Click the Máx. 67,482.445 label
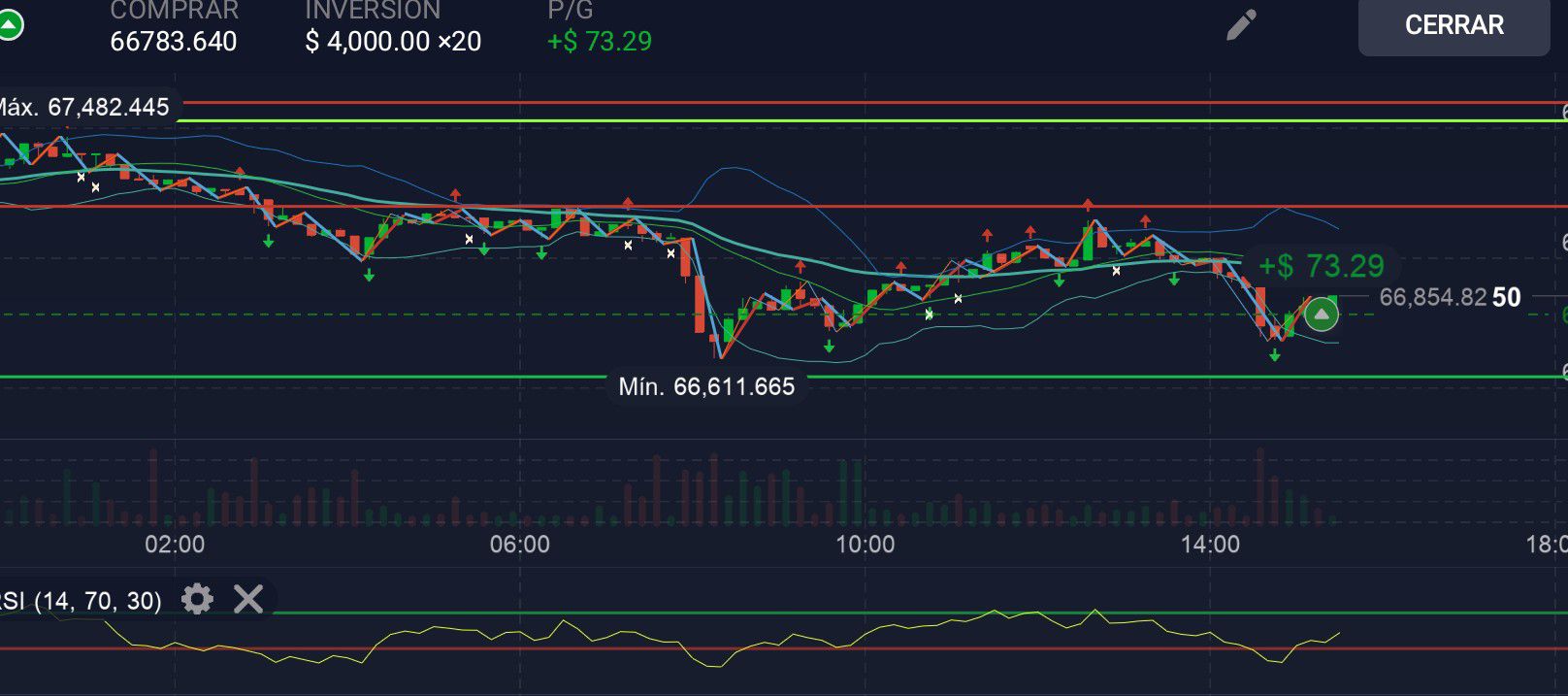Image resolution: width=1568 pixels, height=696 pixels. [84, 107]
